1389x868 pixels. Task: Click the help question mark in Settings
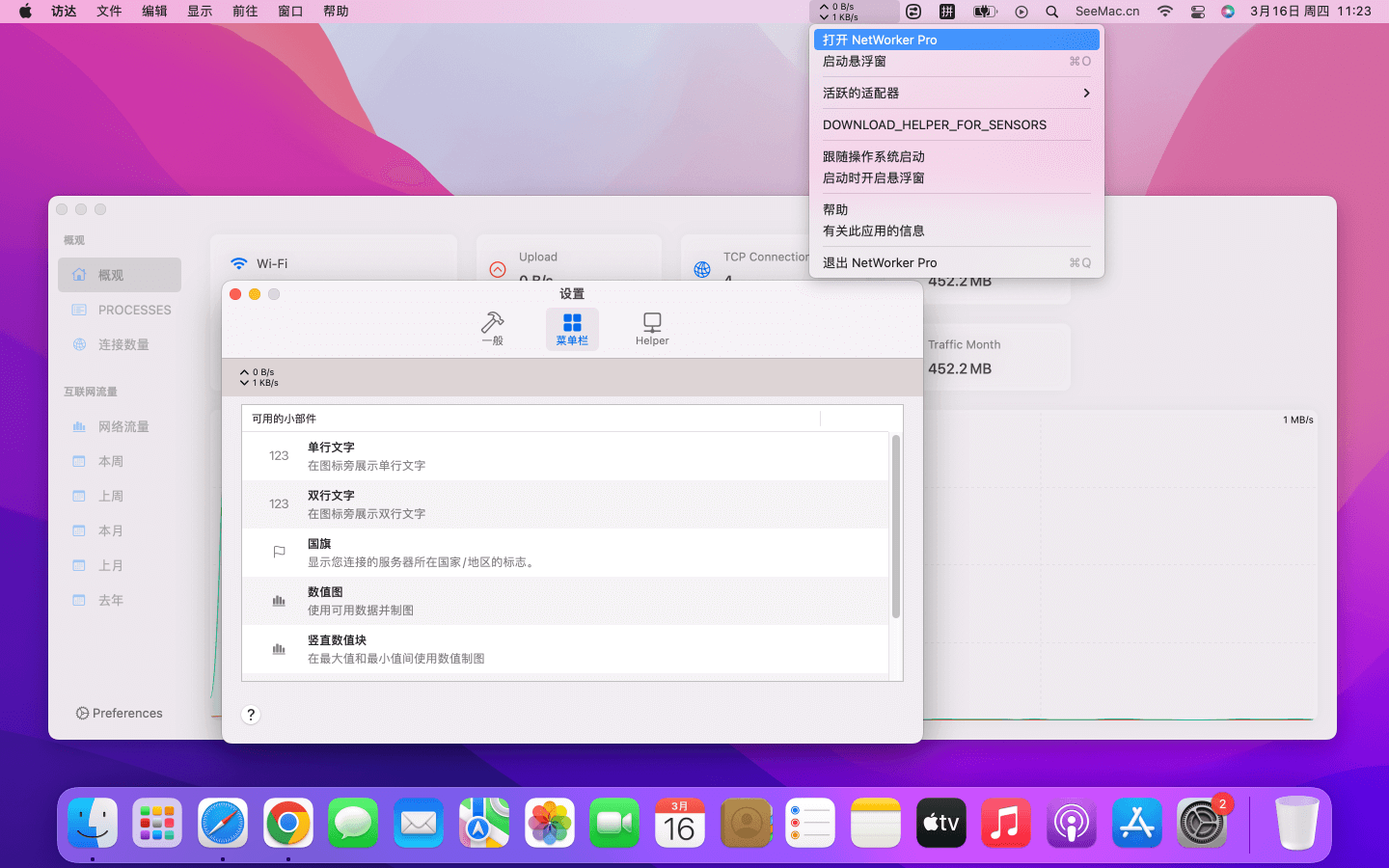click(251, 715)
